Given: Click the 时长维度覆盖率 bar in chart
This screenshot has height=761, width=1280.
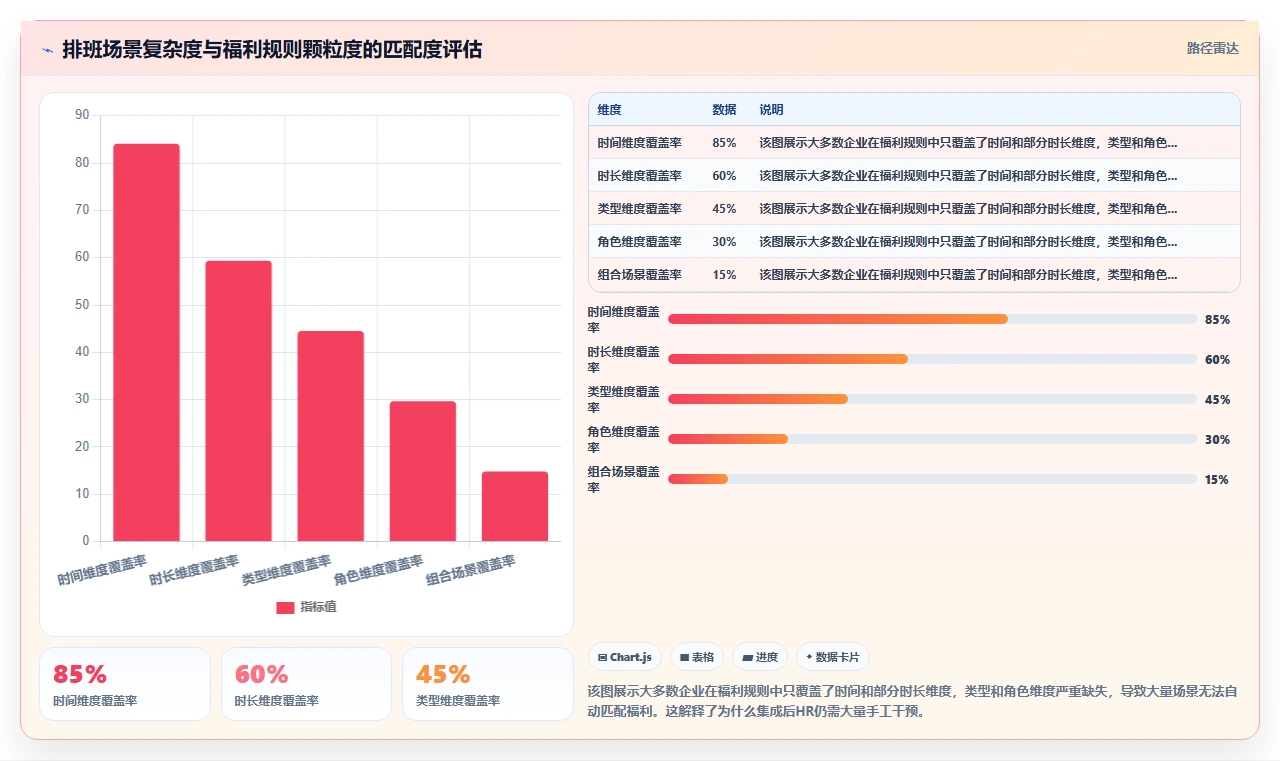Looking at the screenshot, I should click(238, 401).
